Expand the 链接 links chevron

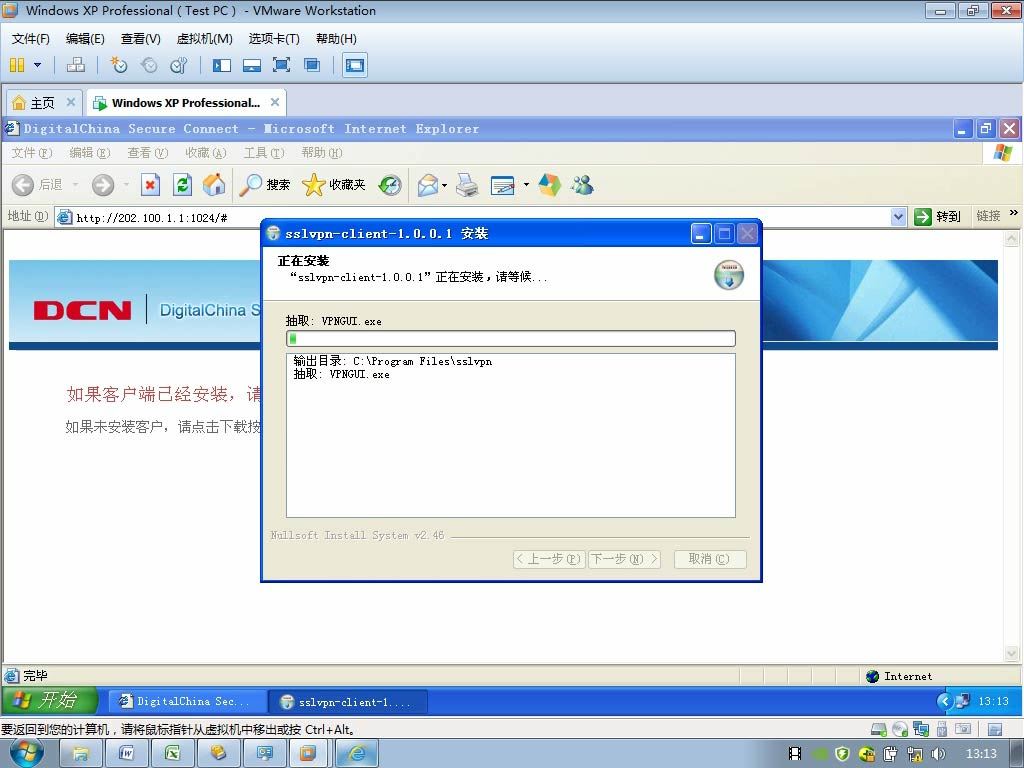point(1014,213)
